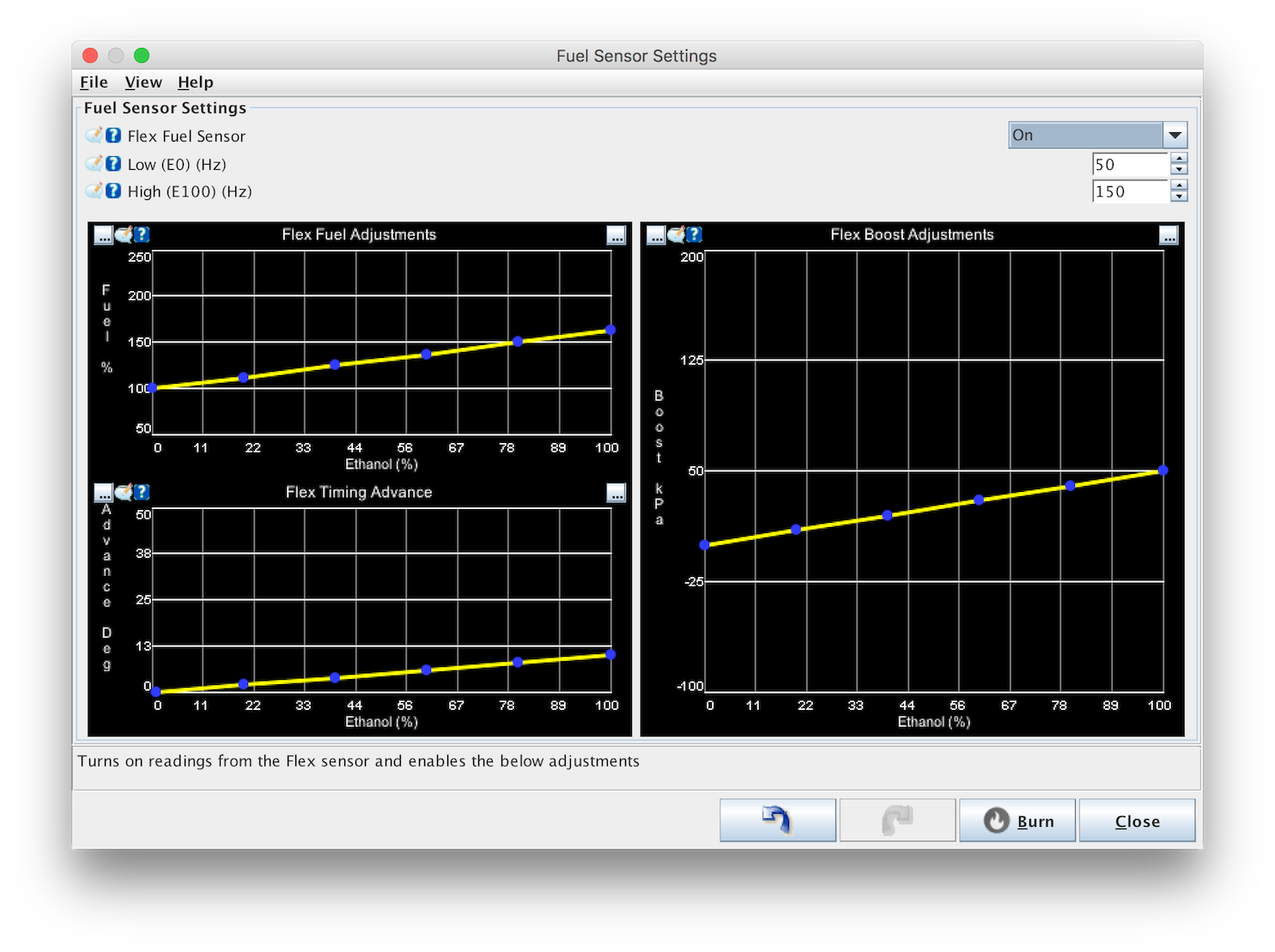Open the left options button of Flex Fuel Adjustments
This screenshot has width=1275, height=952.
pyautogui.click(x=104, y=235)
